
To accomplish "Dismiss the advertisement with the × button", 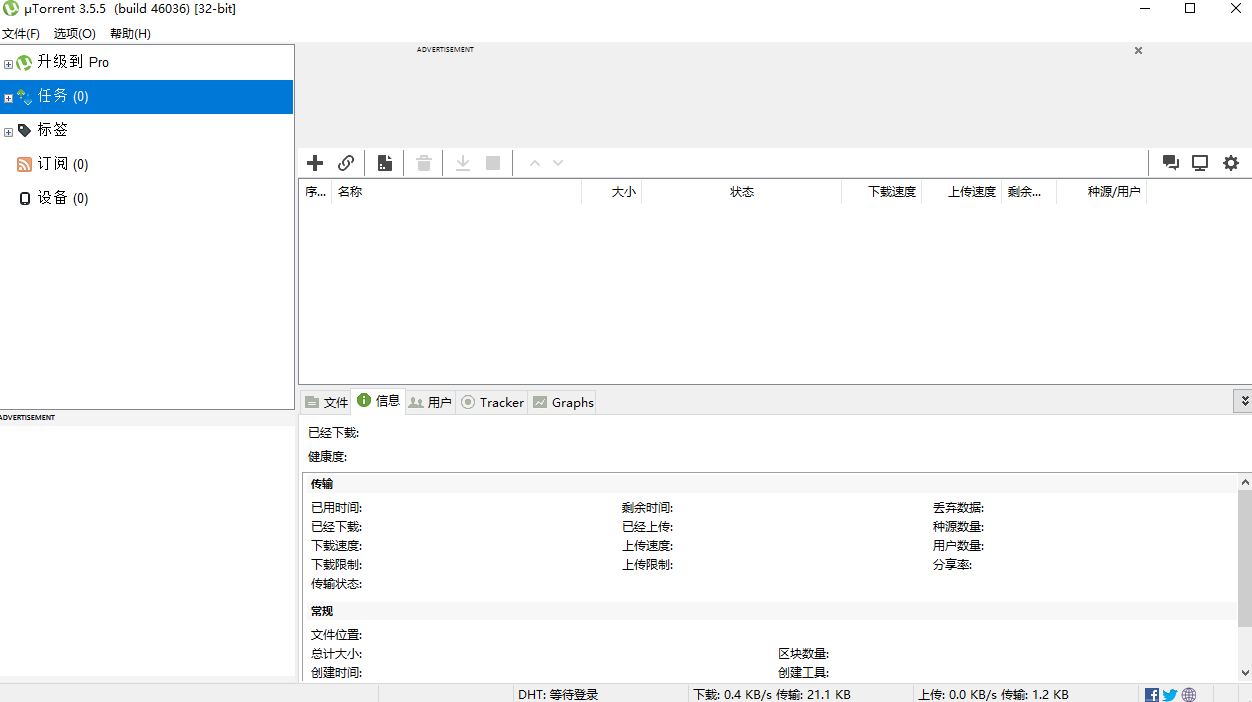I will click(x=1138, y=50).
